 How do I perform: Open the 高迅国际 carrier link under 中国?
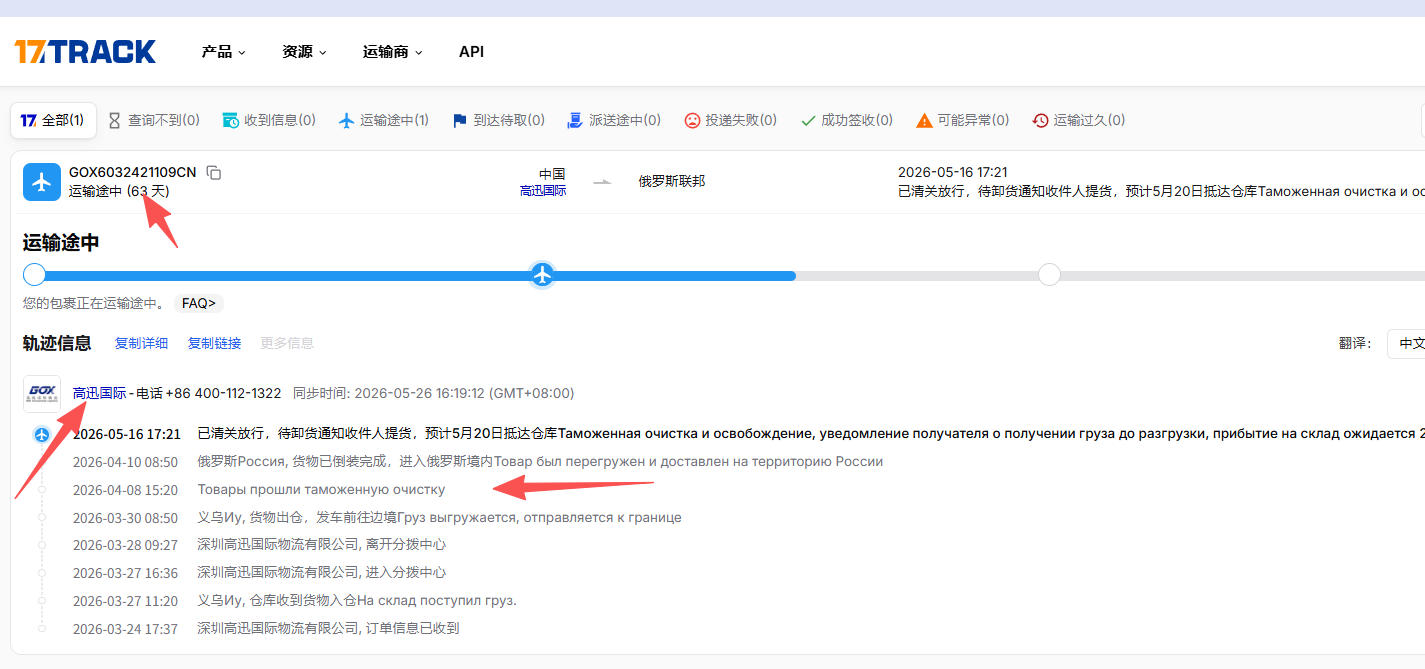(x=543, y=190)
